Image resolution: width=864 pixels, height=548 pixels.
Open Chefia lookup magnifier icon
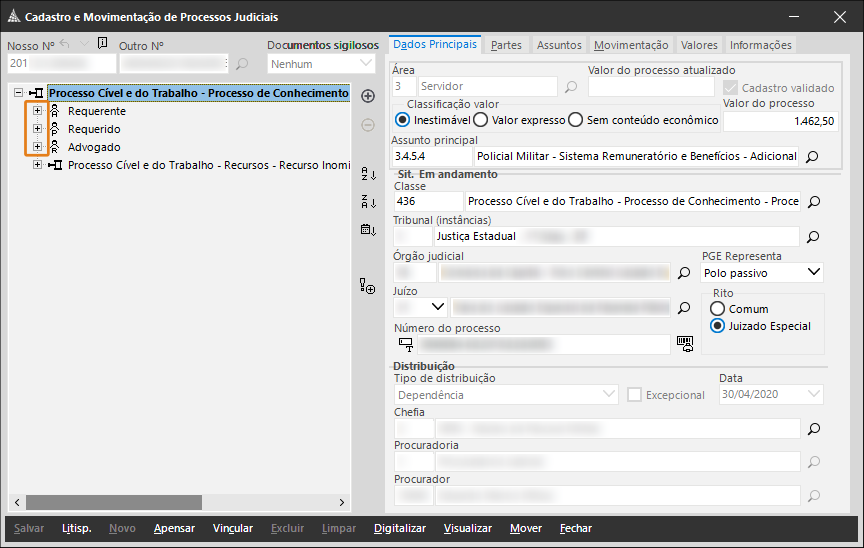pyautogui.click(x=813, y=429)
